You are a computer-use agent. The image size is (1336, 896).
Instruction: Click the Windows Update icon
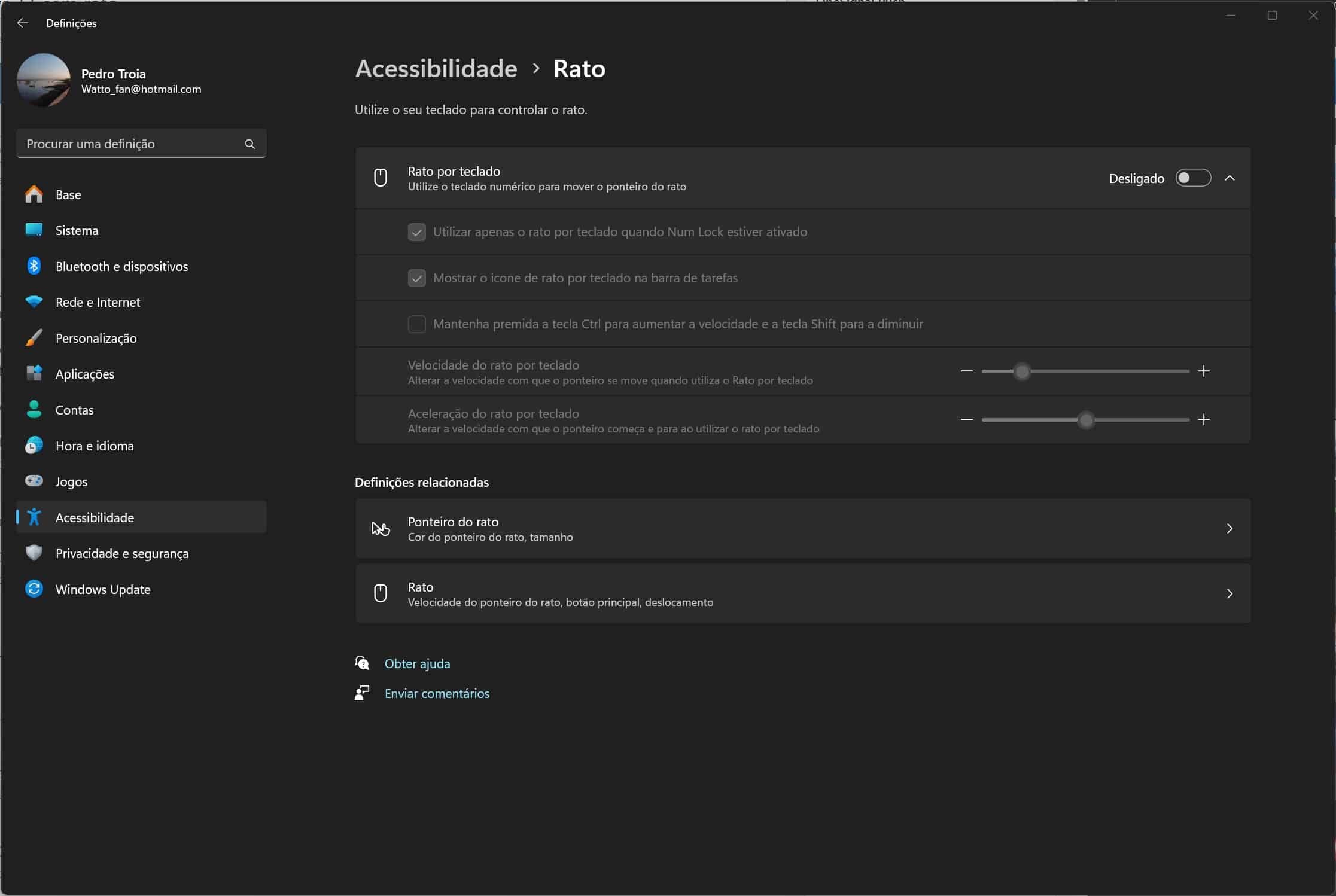pyautogui.click(x=34, y=589)
